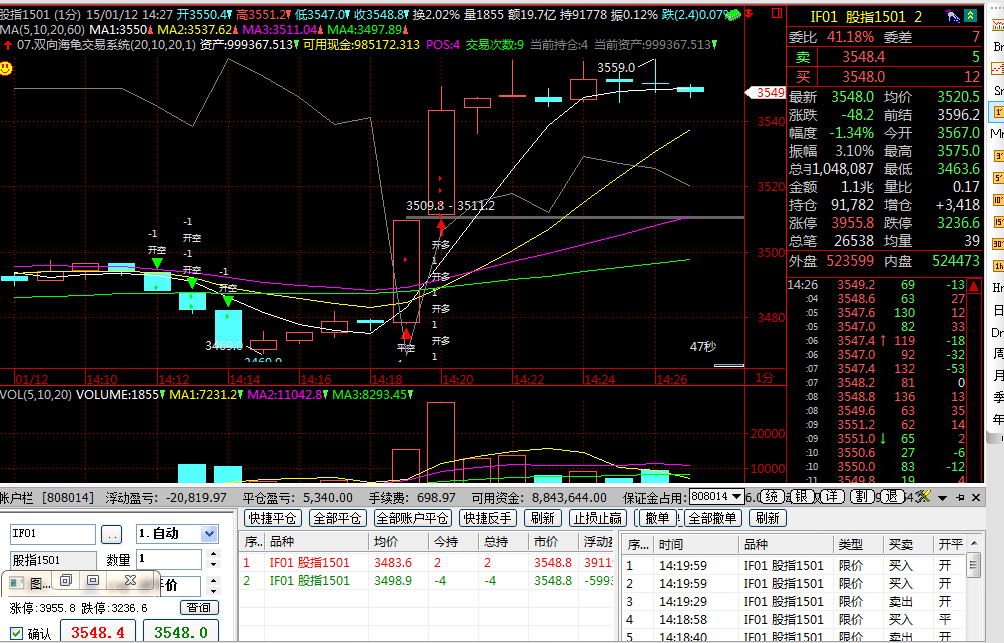Click the 快捷反手 button

point(487,518)
